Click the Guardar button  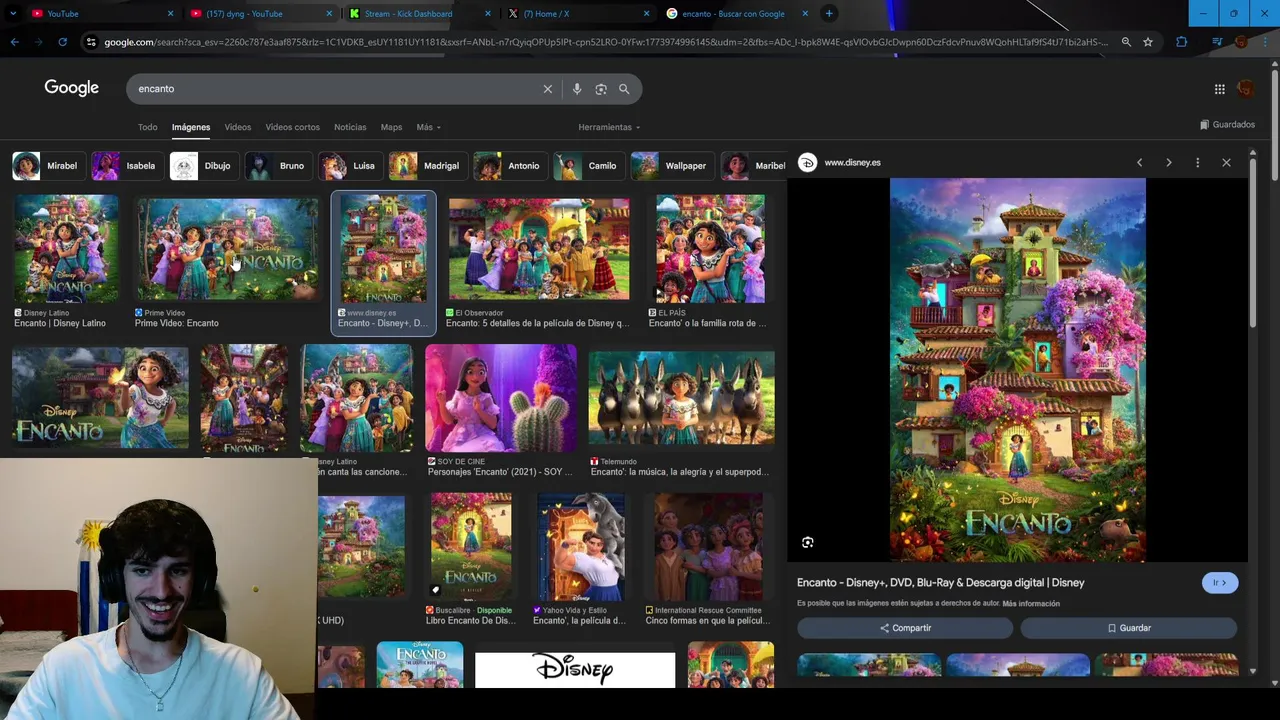coord(1129,628)
